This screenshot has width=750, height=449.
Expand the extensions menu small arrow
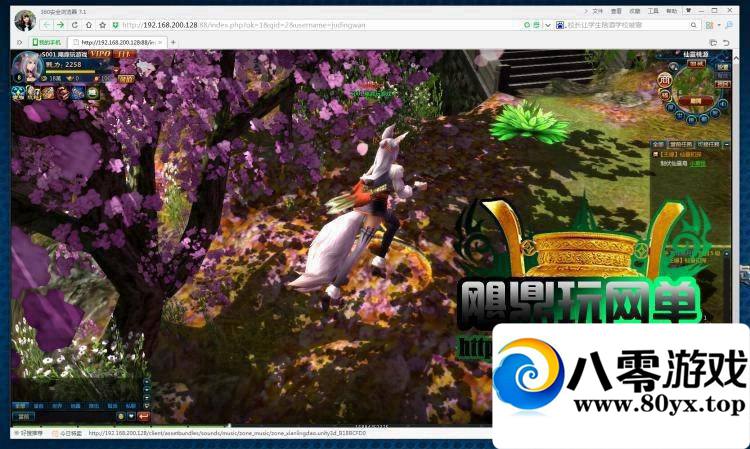[x=719, y=25]
